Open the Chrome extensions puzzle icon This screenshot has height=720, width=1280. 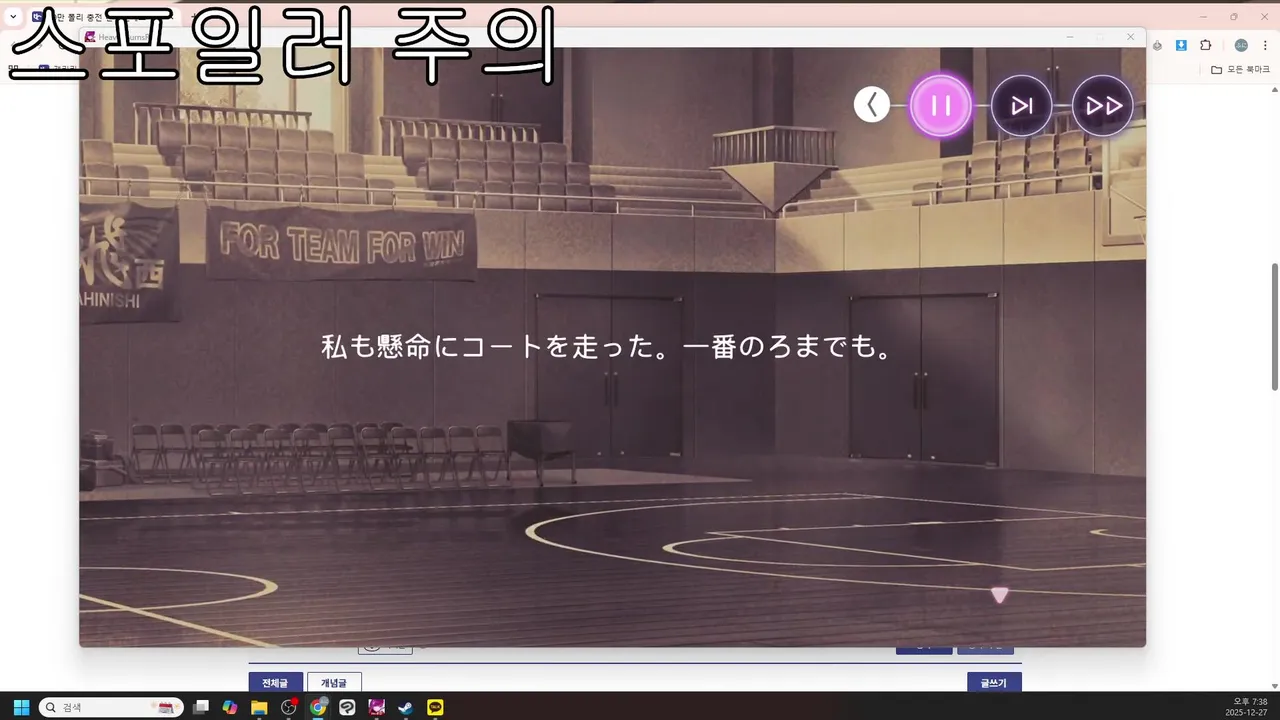coord(1205,45)
